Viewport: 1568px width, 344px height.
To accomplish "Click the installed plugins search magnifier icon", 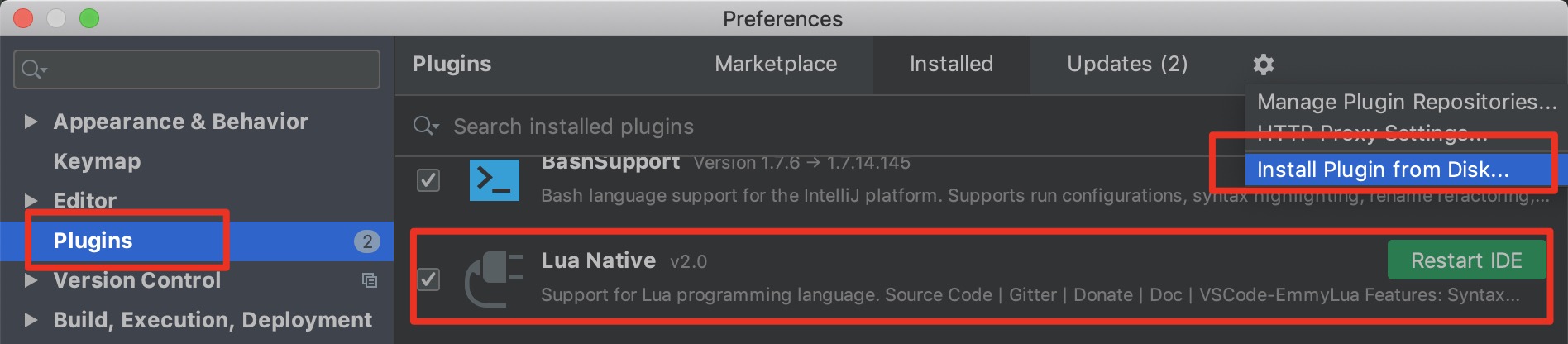I will click(x=425, y=126).
